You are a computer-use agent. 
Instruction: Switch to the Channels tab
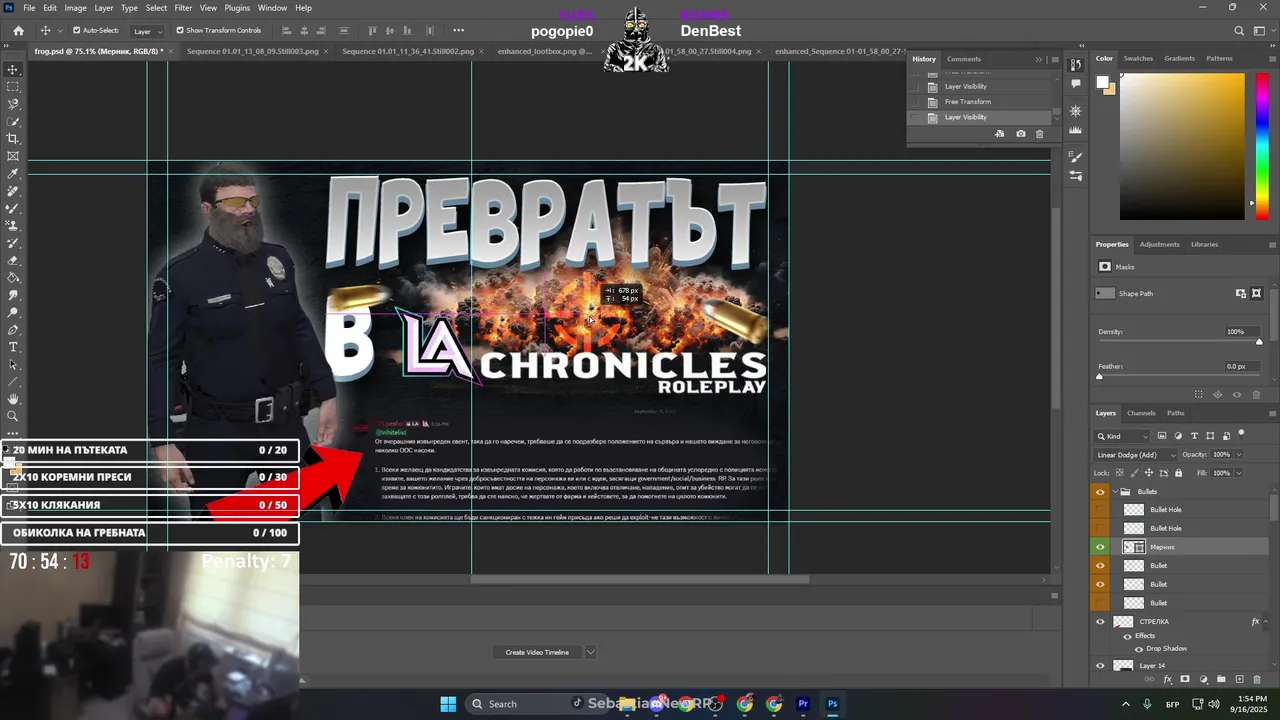(x=1141, y=413)
